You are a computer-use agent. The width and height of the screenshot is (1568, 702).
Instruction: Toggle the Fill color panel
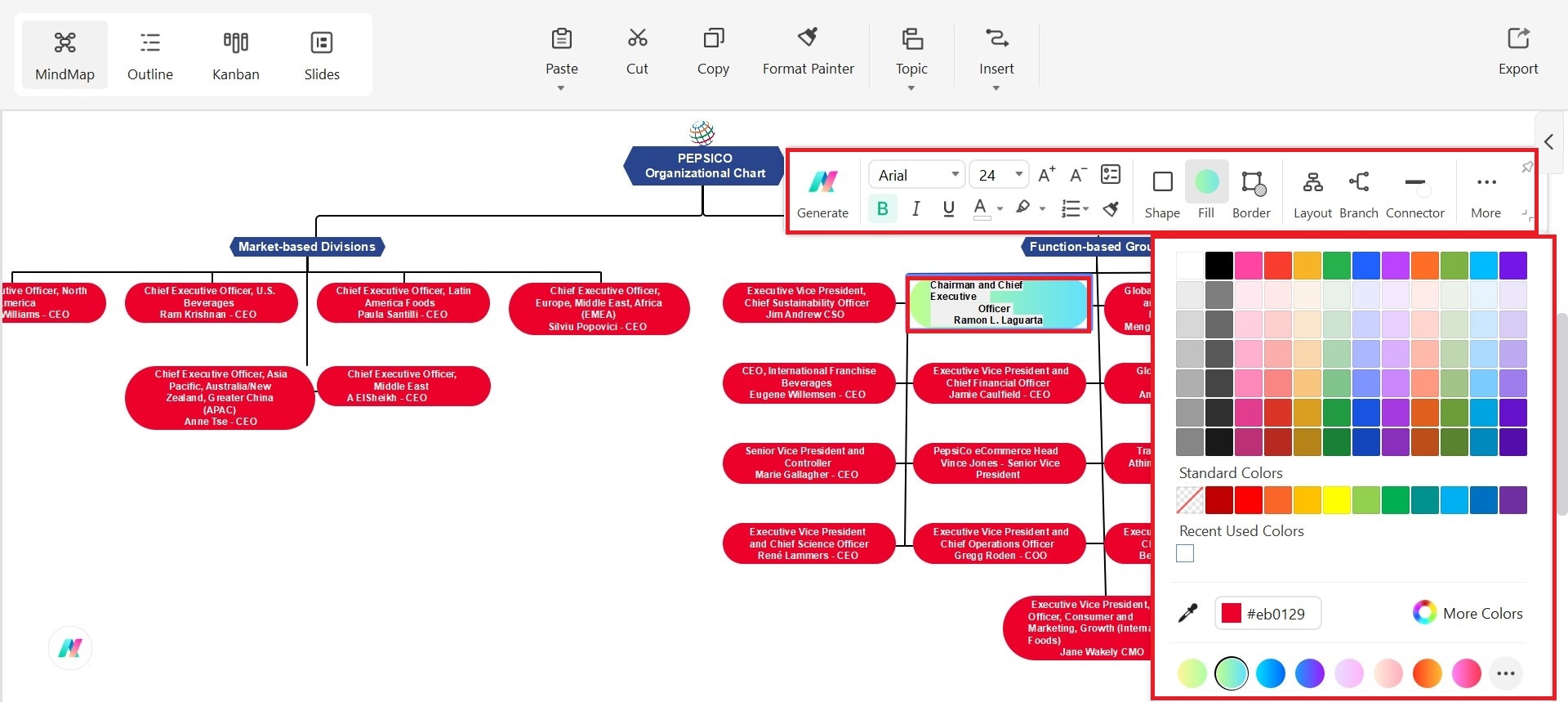click(x=1206, y=193)
